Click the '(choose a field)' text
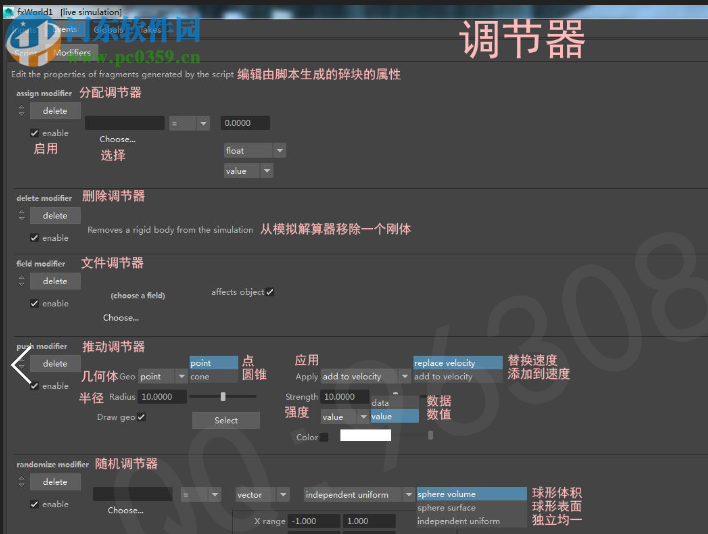The image size is (708, 534). click(138, 296)
